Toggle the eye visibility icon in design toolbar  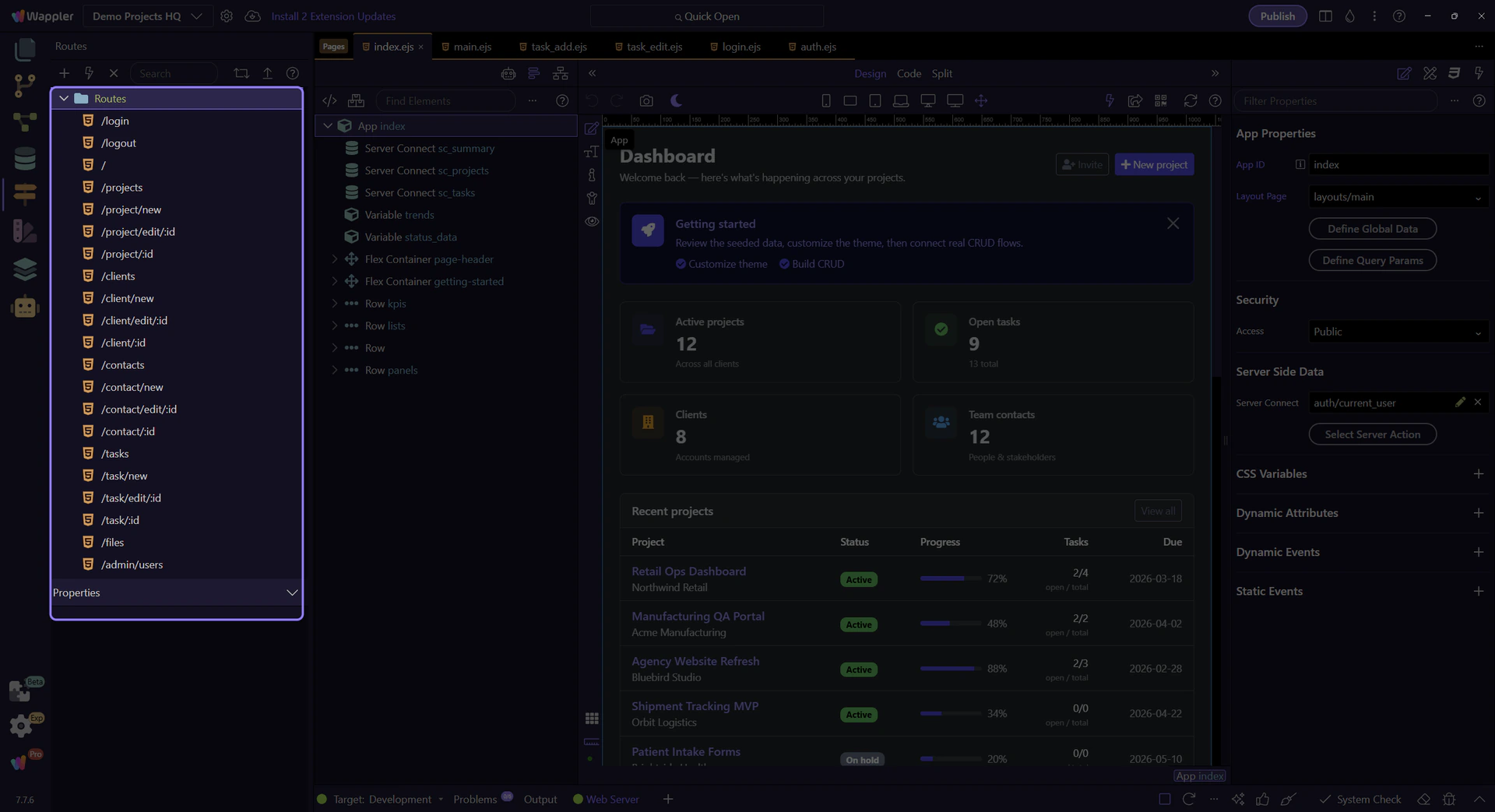click(592, 222)
